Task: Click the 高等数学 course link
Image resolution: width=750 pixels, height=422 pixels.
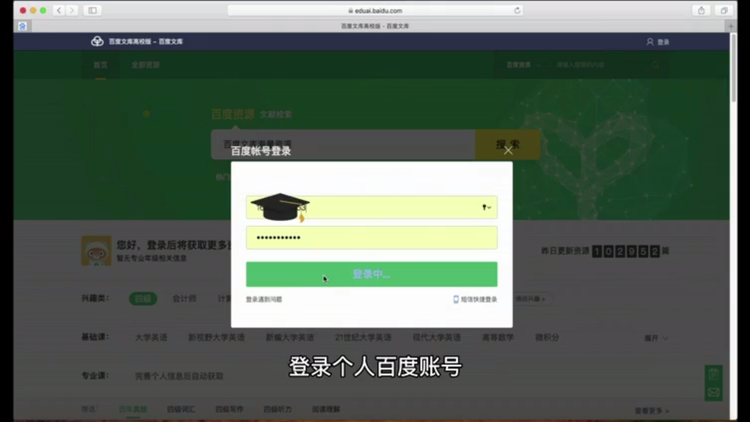Action: coord(497,337)
